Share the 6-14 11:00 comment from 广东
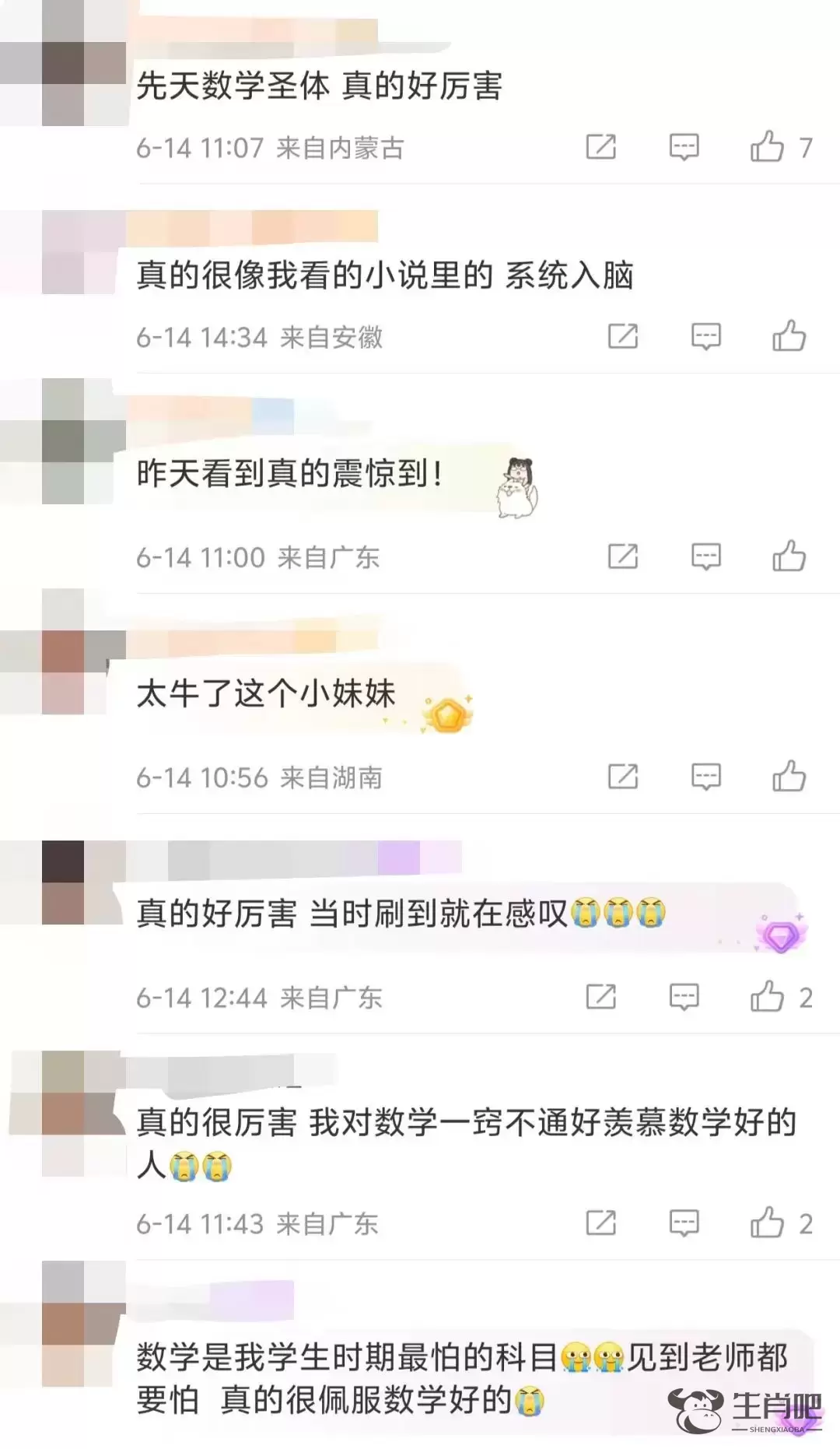 (622, 556)
